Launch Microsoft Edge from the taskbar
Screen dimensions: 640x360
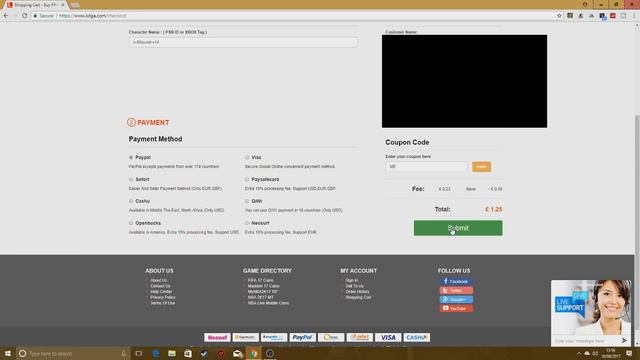click(156, 353)
